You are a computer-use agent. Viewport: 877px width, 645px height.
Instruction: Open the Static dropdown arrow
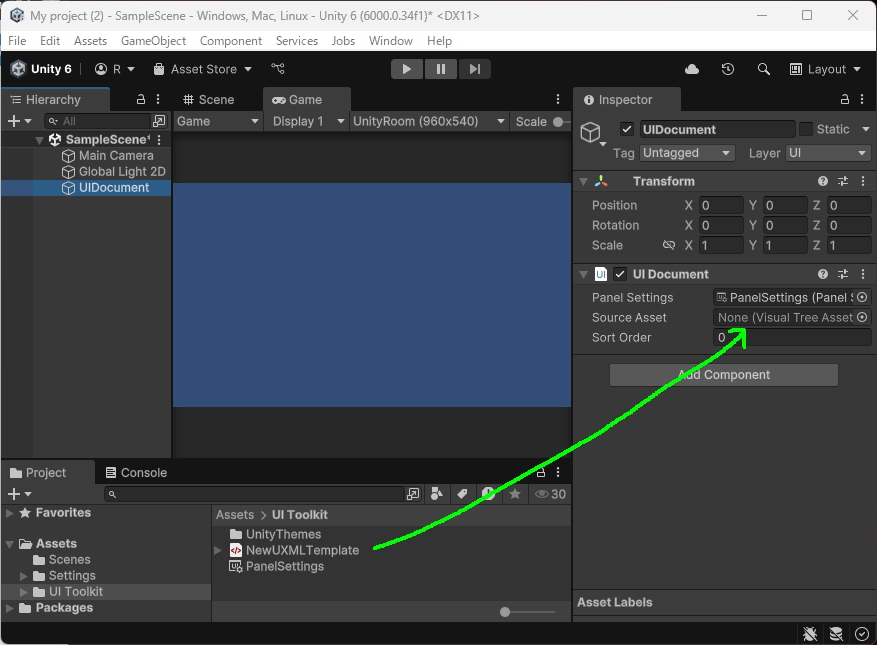866,129
